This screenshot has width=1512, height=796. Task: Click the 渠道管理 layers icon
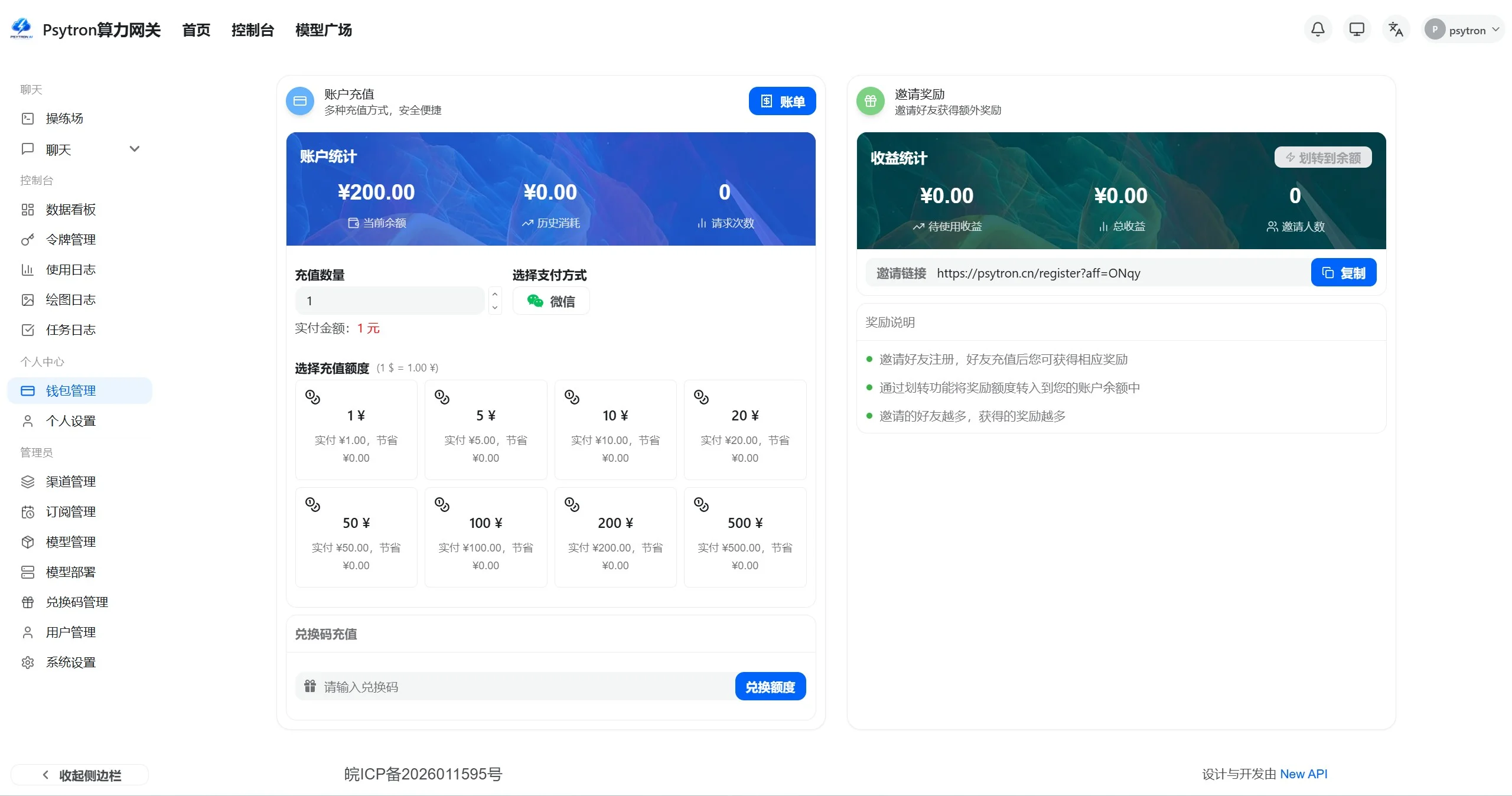[28, 481]
